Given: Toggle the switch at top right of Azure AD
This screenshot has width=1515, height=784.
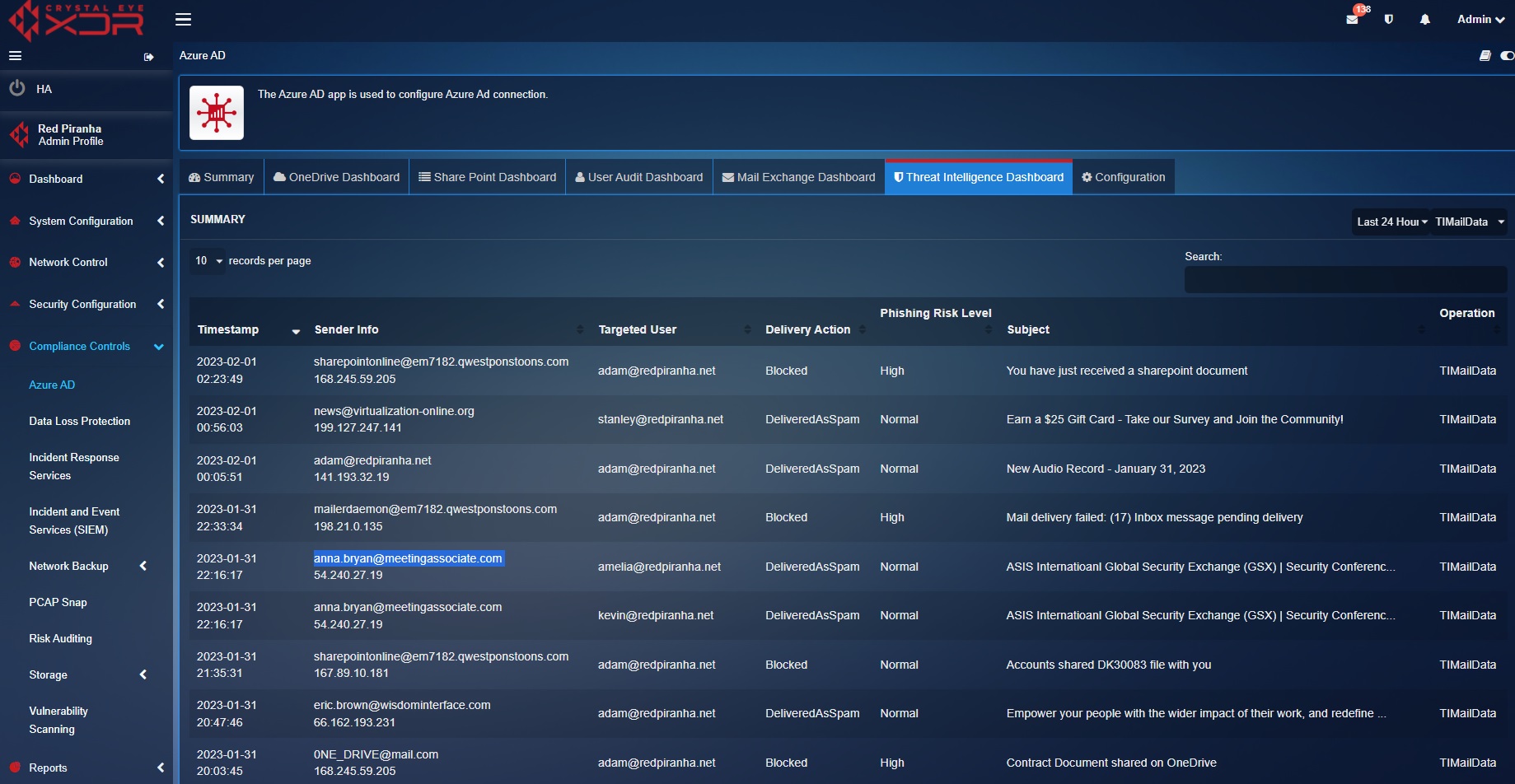Looking at the screenshot, I should pos(1507,55).
